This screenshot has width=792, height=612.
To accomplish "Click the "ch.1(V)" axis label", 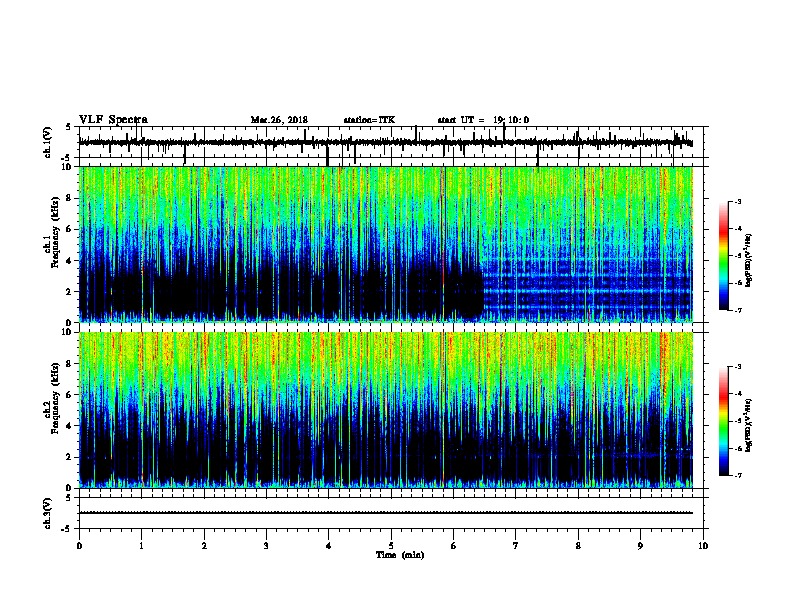I will click(48, 142).
